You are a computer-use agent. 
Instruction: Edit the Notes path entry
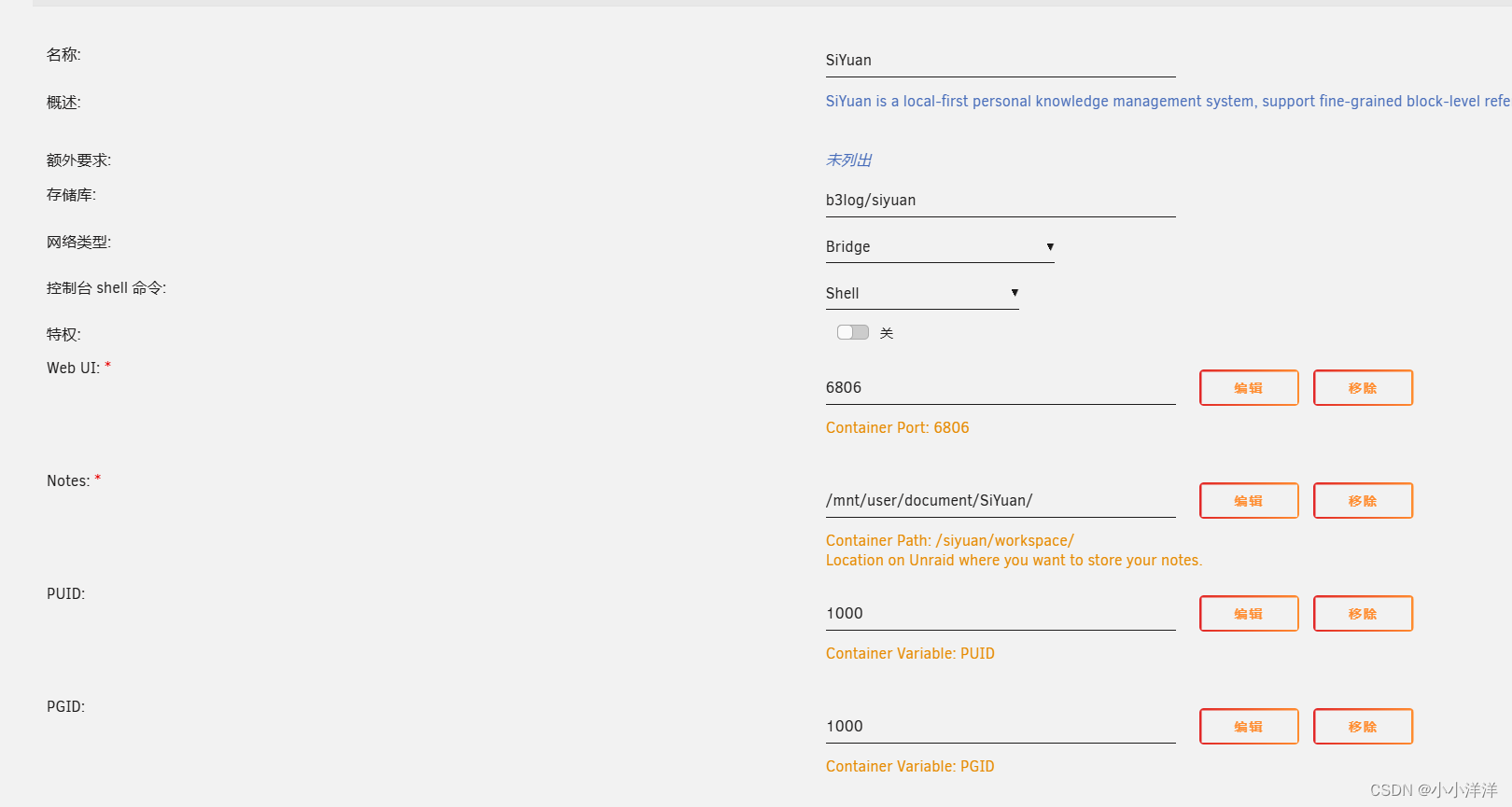[1249, 500]
